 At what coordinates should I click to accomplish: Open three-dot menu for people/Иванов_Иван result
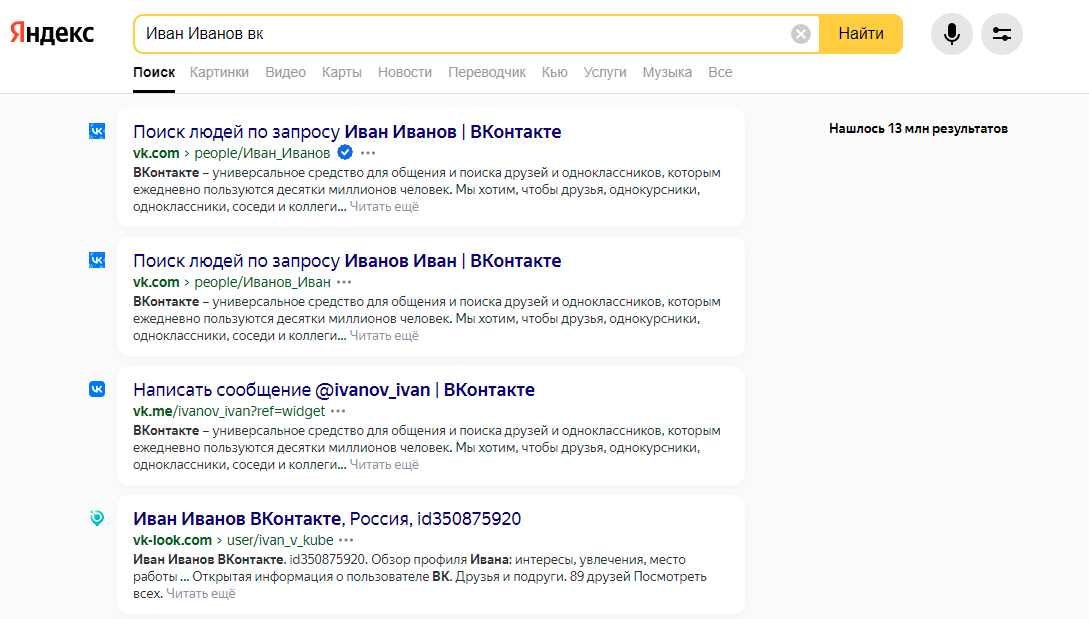click(344, 282)
